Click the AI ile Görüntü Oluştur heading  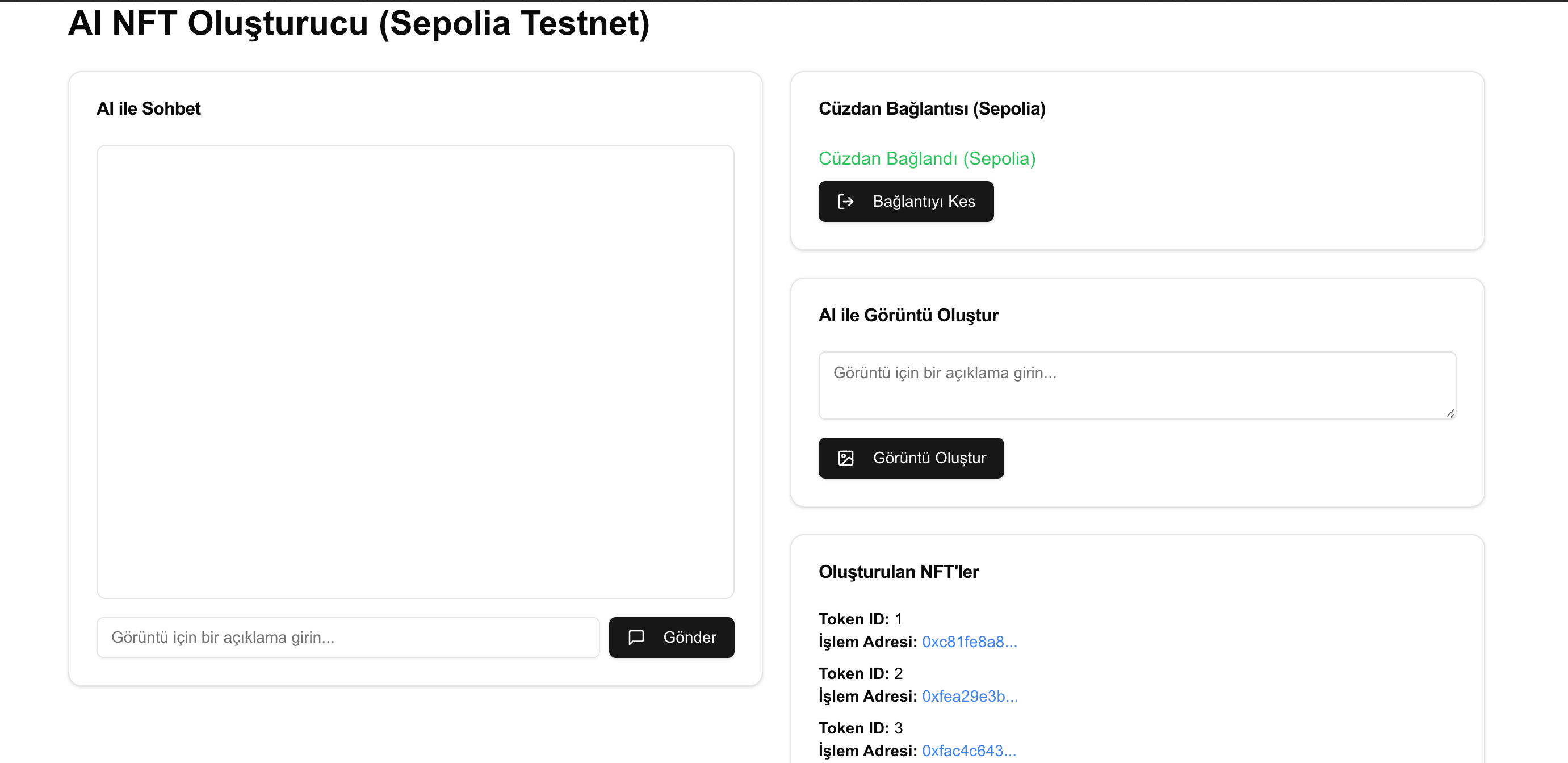click(x=908, y=316)
